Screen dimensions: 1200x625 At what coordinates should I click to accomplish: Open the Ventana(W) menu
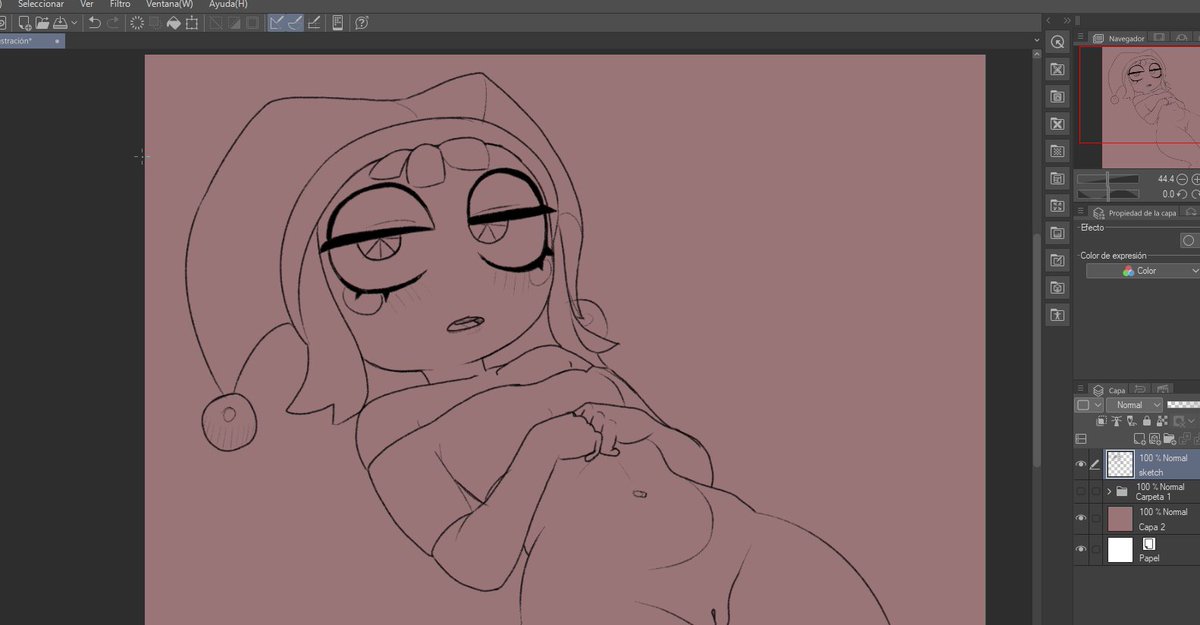coord(169,4)
